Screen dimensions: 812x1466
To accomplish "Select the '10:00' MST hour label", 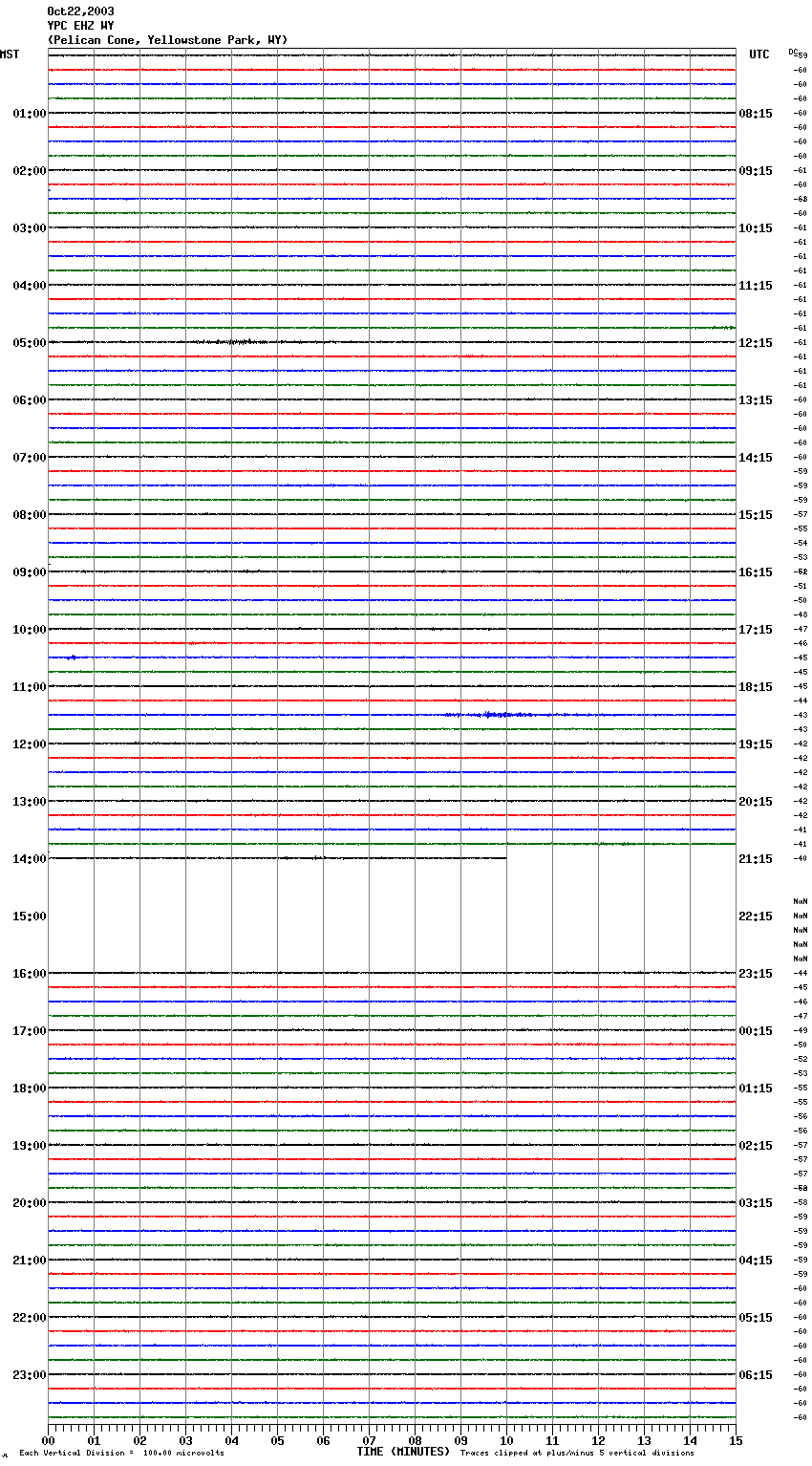I will click(x=30, y=630).
